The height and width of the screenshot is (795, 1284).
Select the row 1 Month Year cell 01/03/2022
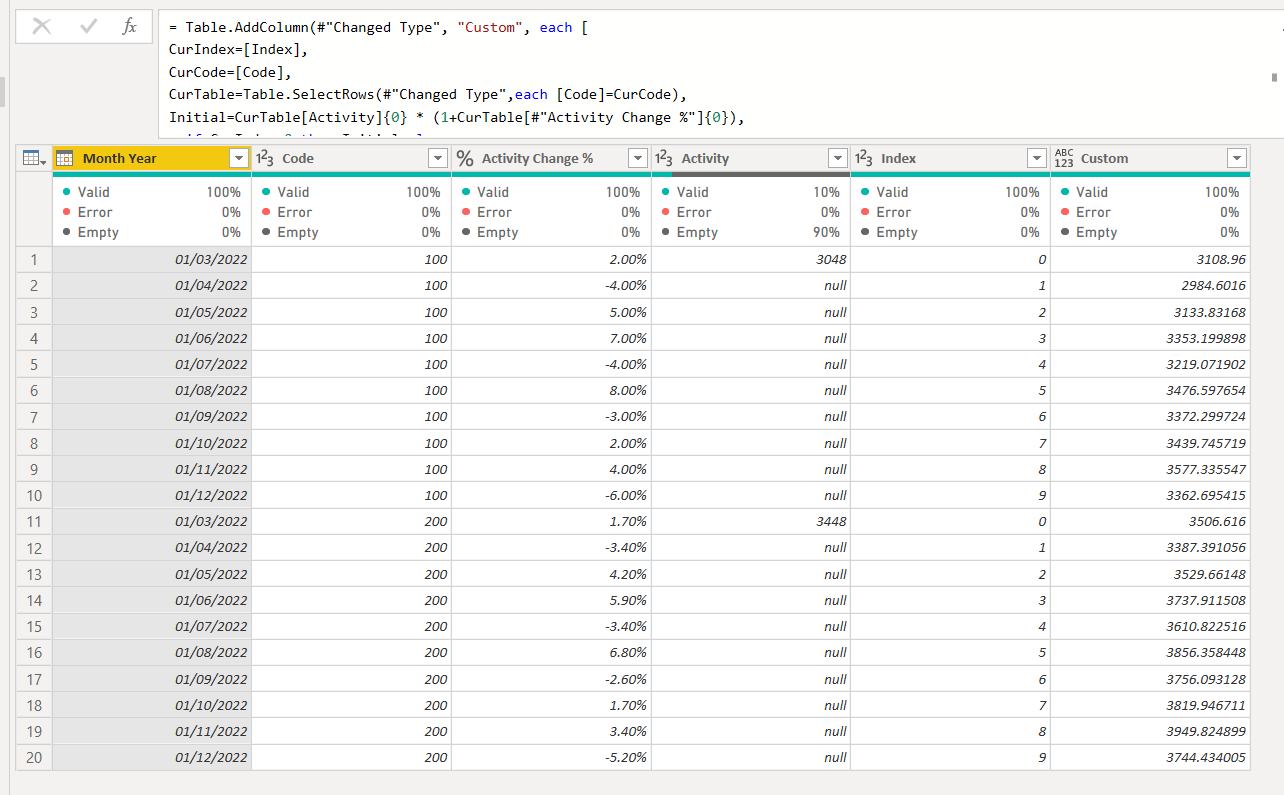[152, 259]
